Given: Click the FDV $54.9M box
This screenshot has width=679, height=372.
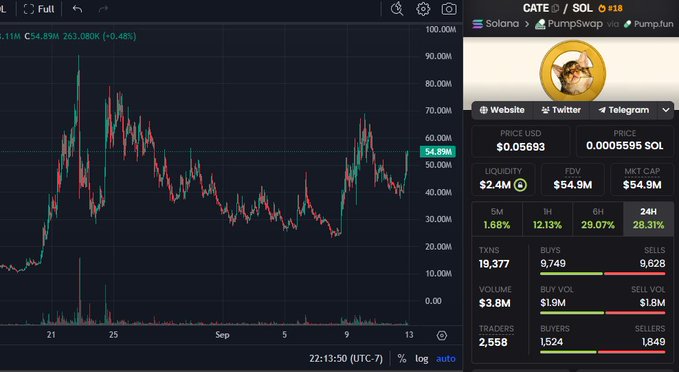Looking at the screenshot, I should tap(572, 180).
